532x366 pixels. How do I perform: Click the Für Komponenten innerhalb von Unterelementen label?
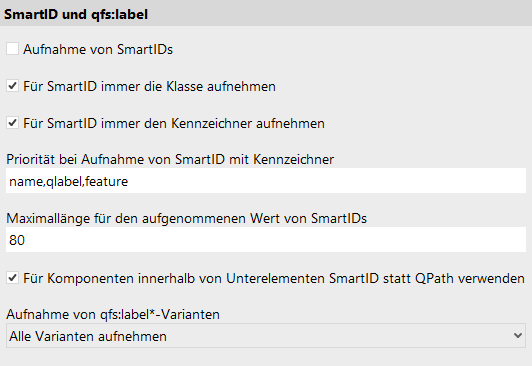[x=274, y=278]
